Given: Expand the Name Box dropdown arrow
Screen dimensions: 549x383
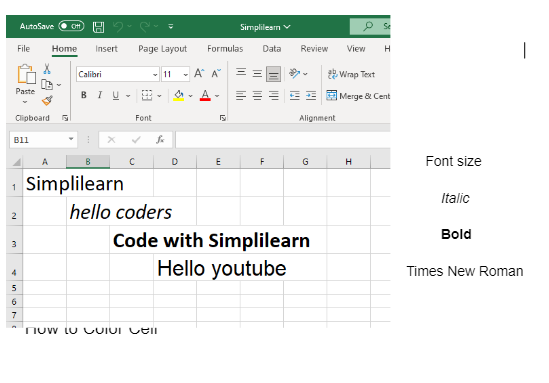Looking at the screenshot, I should [71, 140].
